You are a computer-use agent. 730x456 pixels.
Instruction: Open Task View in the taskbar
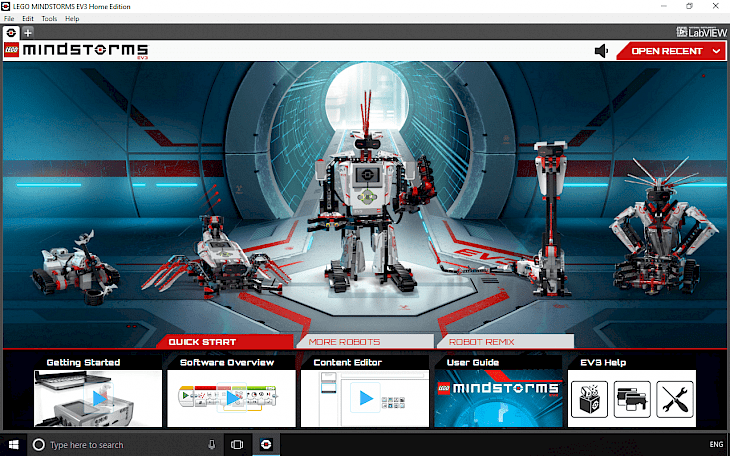[x=237, y=445]
